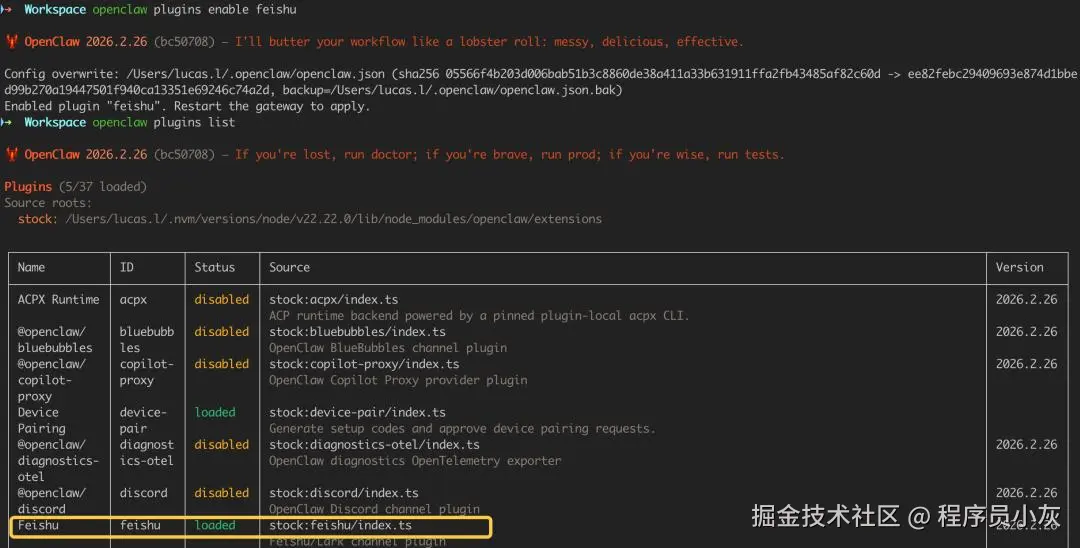Click the 'discord' ID cell
The height and width of the screenshot is (548, 1080).
coord(143,493)
